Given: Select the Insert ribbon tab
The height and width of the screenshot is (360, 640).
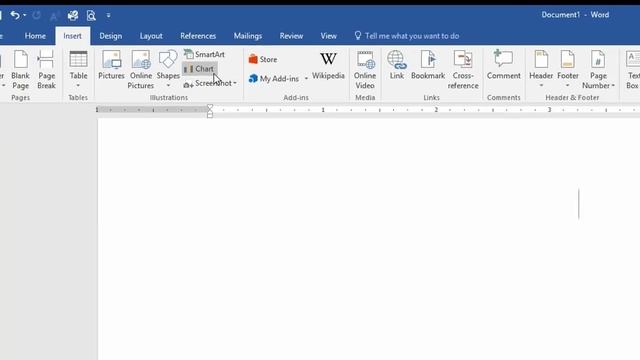Looking at the screenshot, I should click(72, 36).
